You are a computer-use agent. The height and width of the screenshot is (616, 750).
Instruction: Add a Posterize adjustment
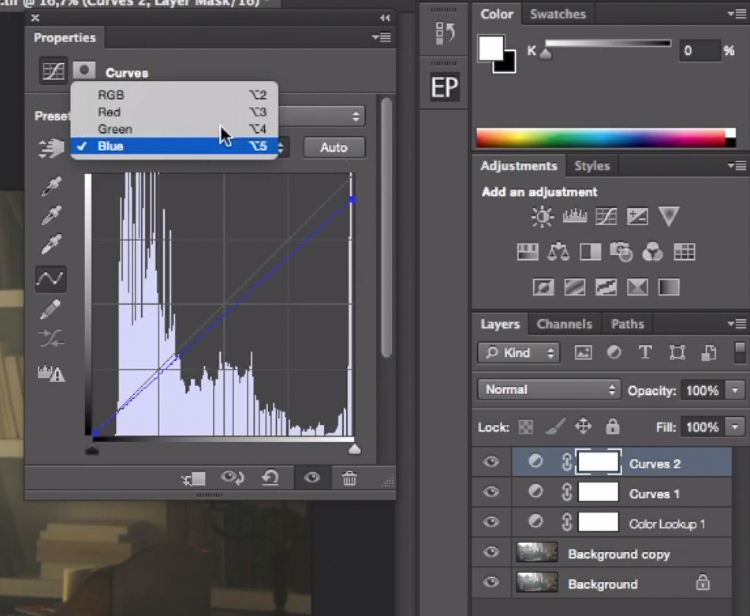574,287
